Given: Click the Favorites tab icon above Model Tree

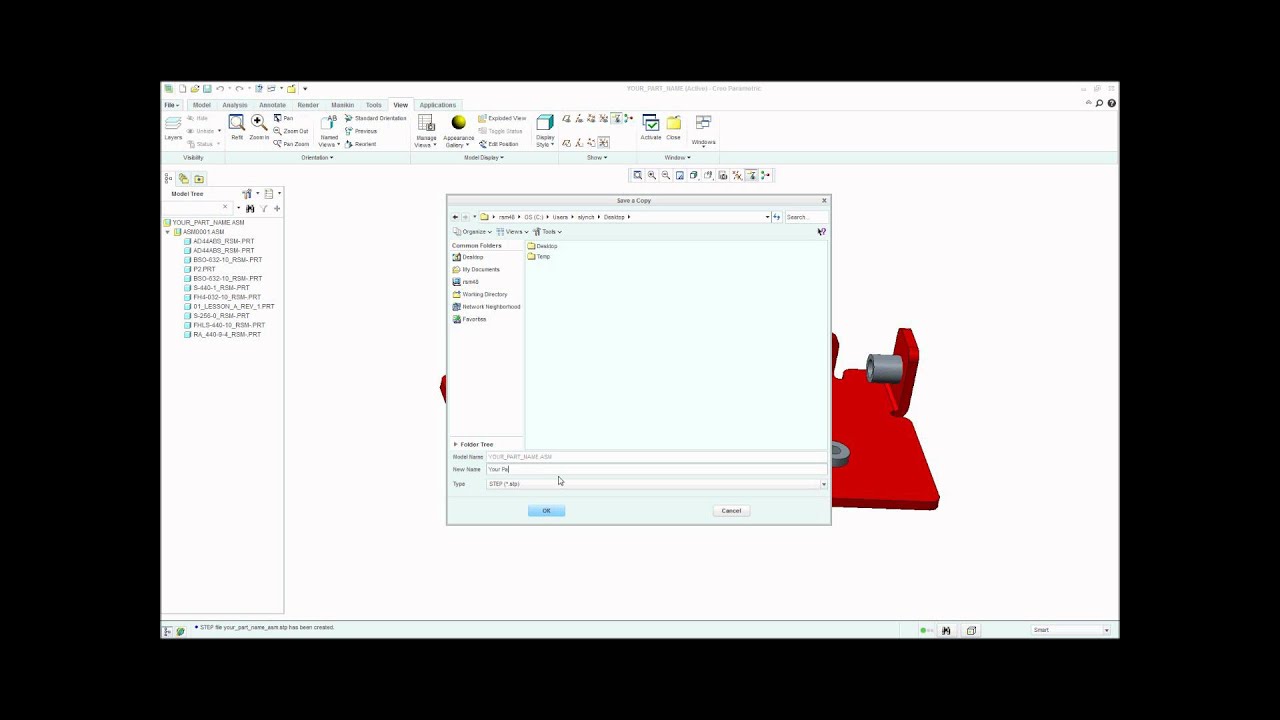Looking at the screenshot, I should 198,178.
